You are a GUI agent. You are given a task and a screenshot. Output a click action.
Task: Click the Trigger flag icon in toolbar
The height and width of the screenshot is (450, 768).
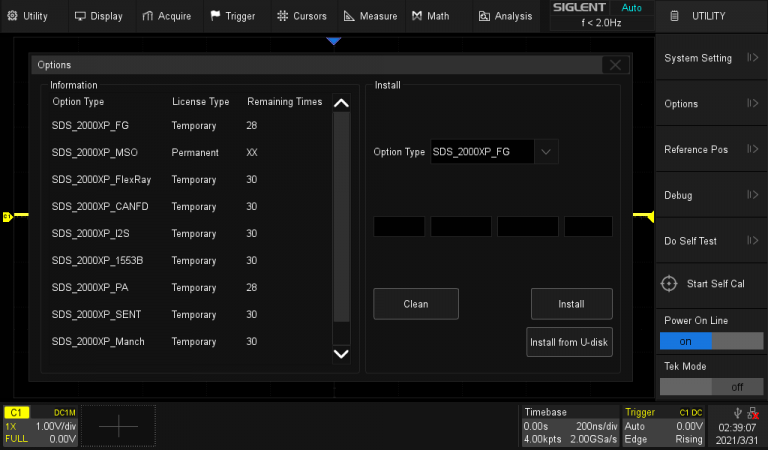click(x=214, y=16)
